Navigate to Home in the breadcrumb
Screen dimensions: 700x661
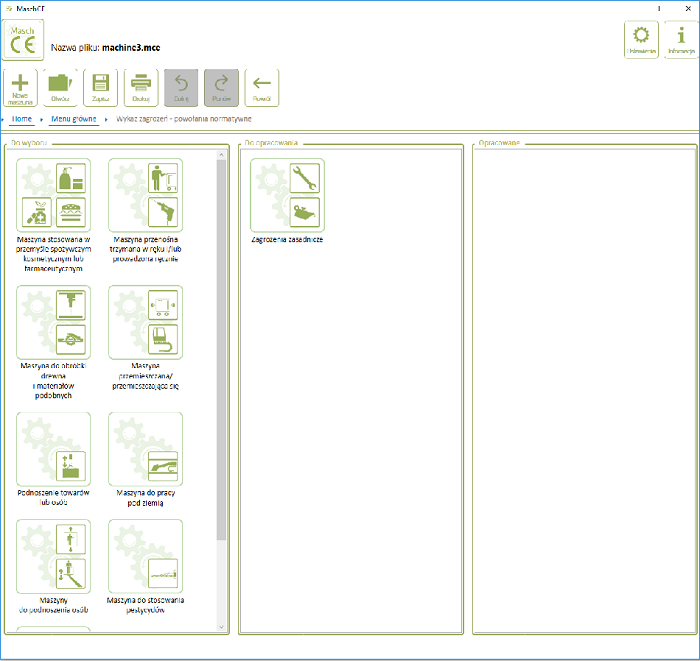tap(22, 119)
